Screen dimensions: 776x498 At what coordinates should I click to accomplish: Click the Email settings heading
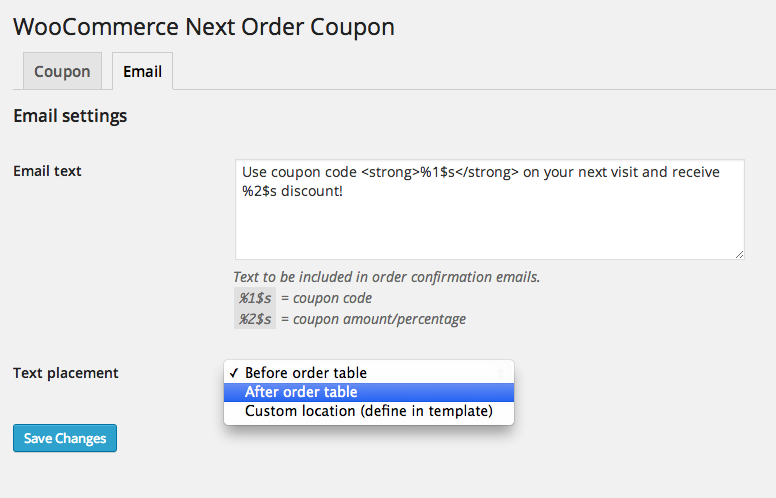[70, 116]
